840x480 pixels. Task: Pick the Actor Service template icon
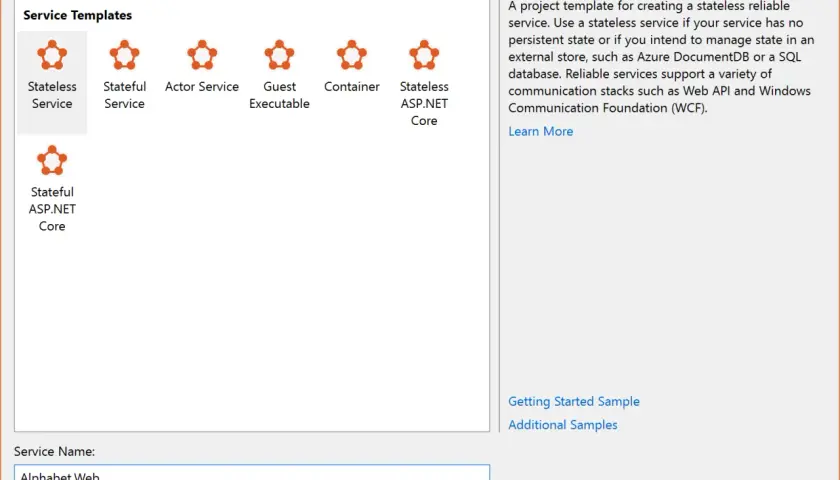click(x=202, y=55)
